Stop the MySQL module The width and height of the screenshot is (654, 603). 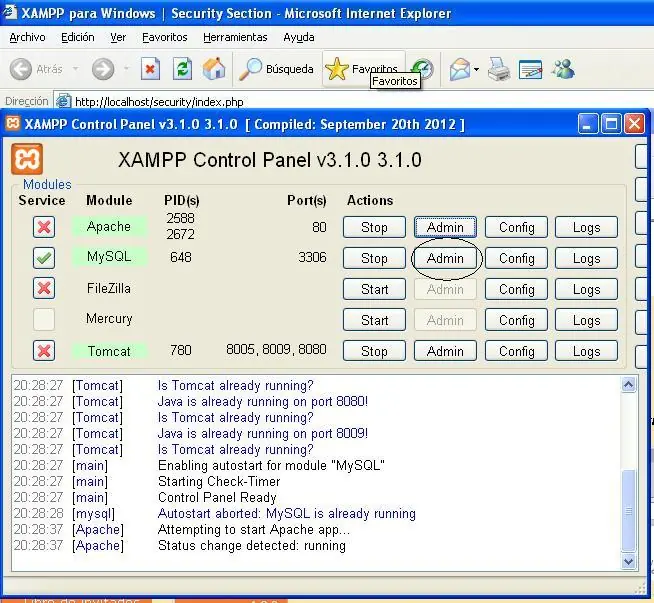point(374,258)
